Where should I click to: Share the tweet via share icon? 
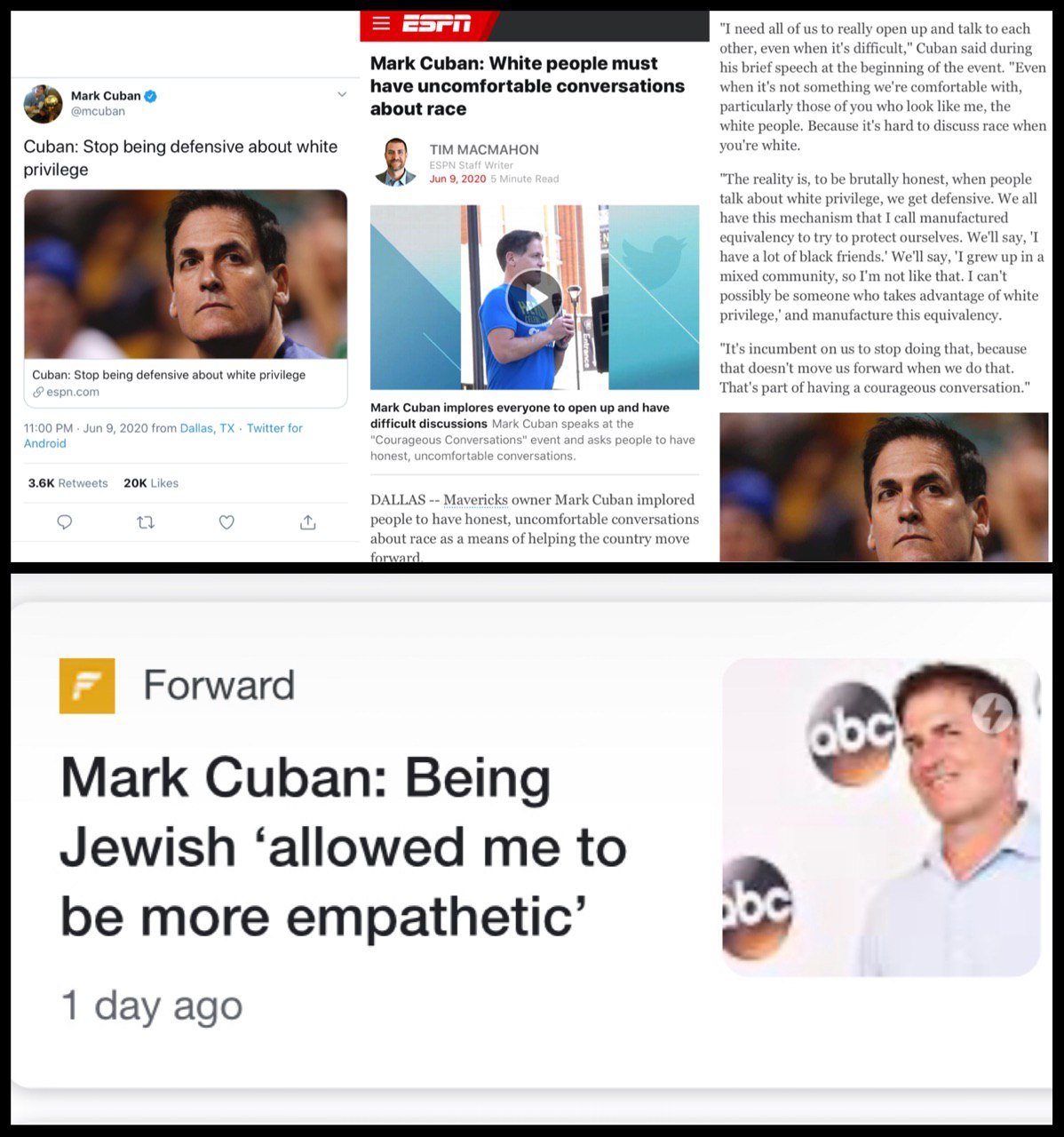click(307, 522)
